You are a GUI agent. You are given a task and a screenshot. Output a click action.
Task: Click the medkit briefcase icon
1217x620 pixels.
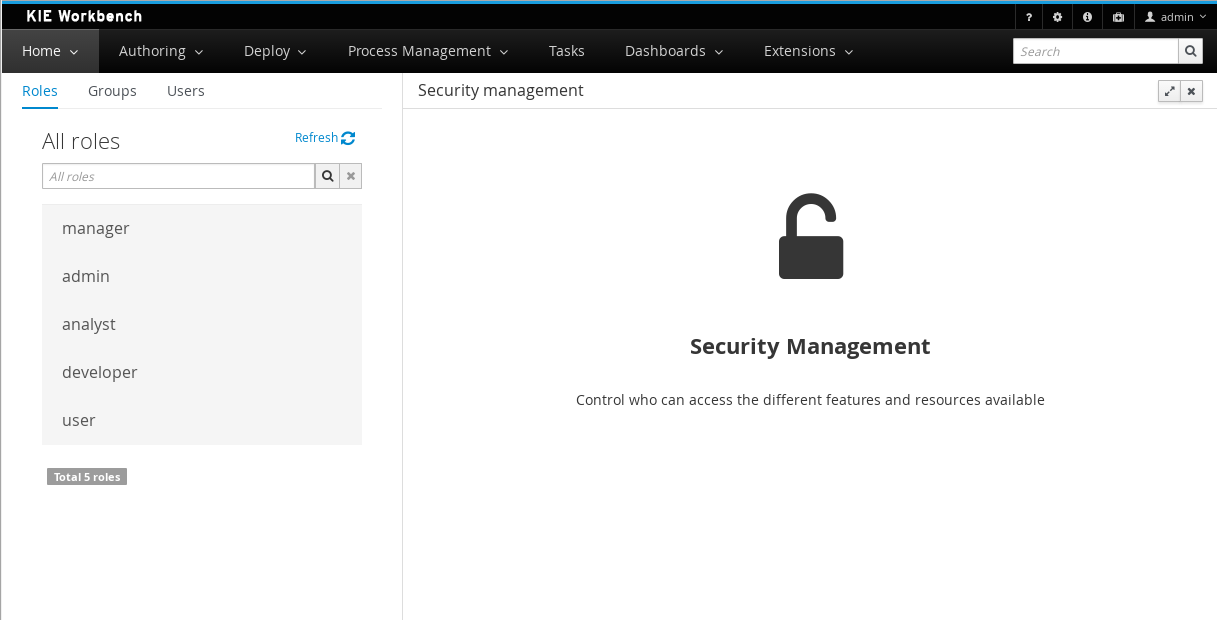click(x=1118, y=17)
